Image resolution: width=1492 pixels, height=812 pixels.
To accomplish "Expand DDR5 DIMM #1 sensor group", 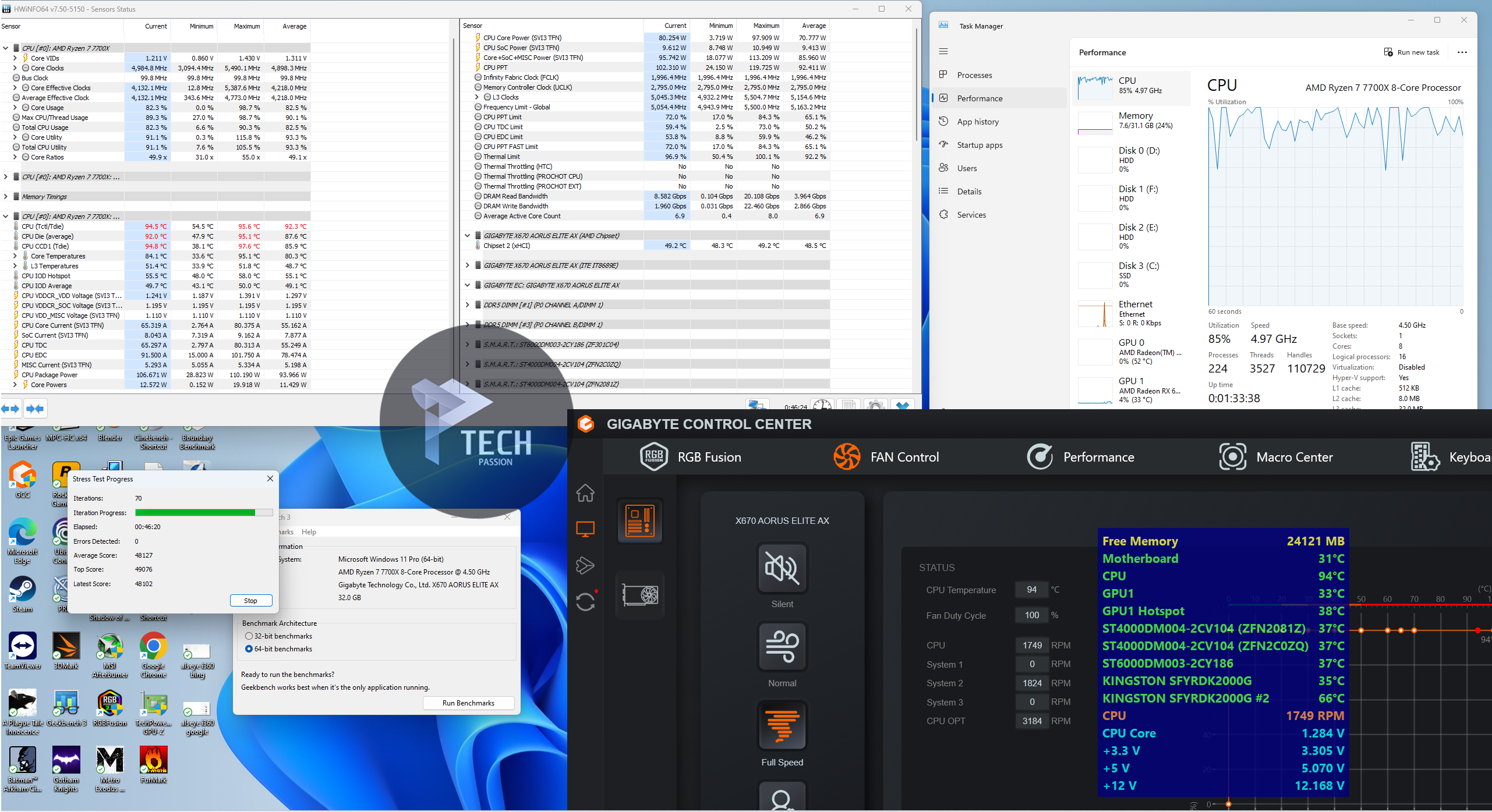I will (x=467, y=305).
